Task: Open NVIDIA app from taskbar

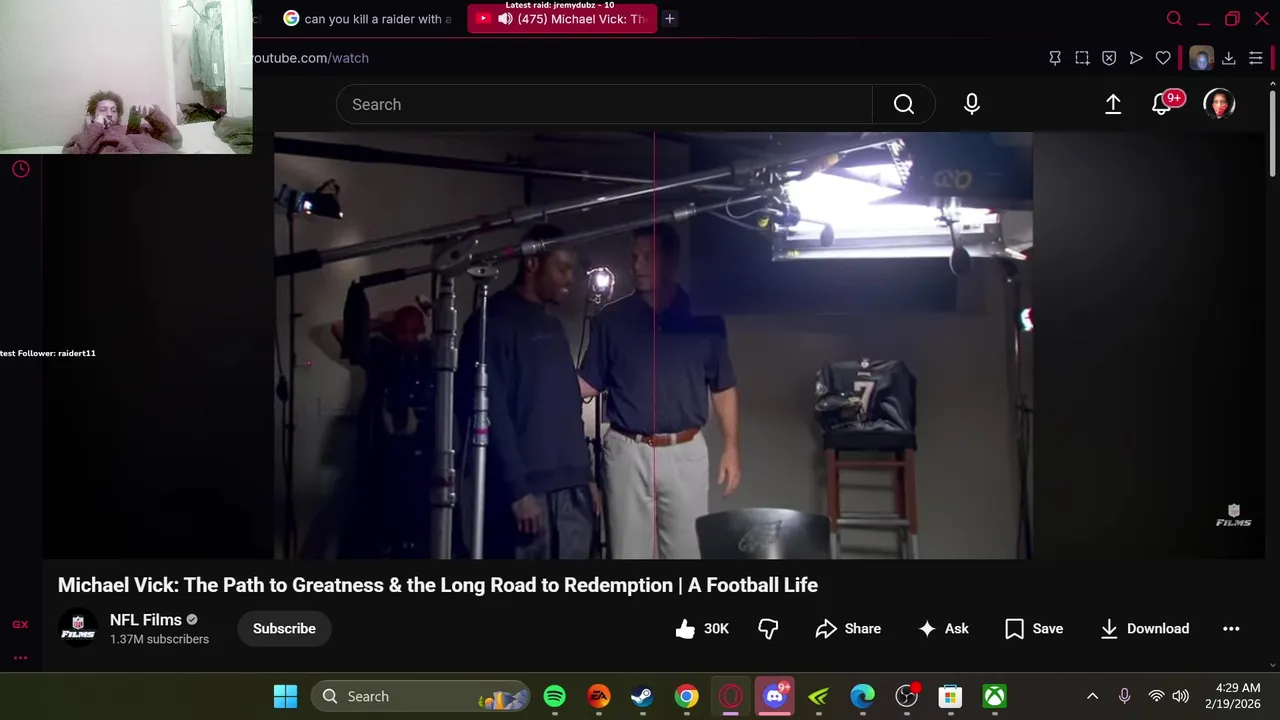Action: click(x=819, y=696)
